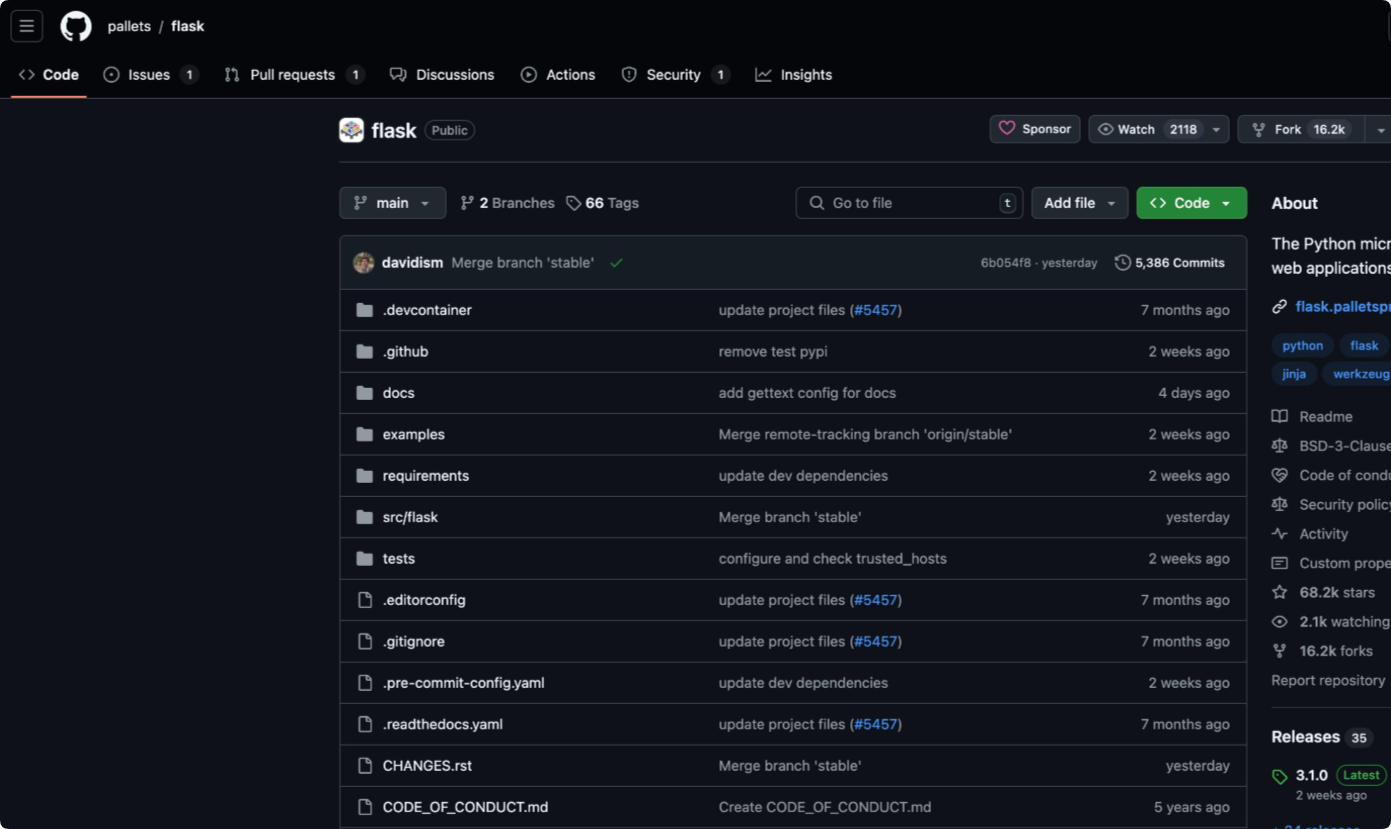
Task: Click the CHANGES.rst file icon
Action: [365, 766]
